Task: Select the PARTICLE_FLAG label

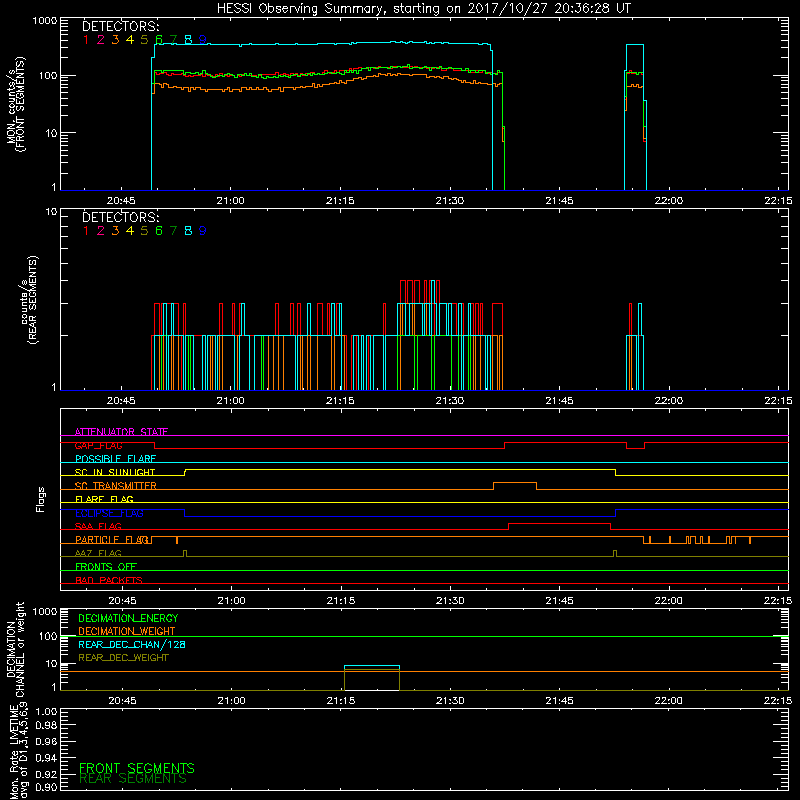Action: 112,540
